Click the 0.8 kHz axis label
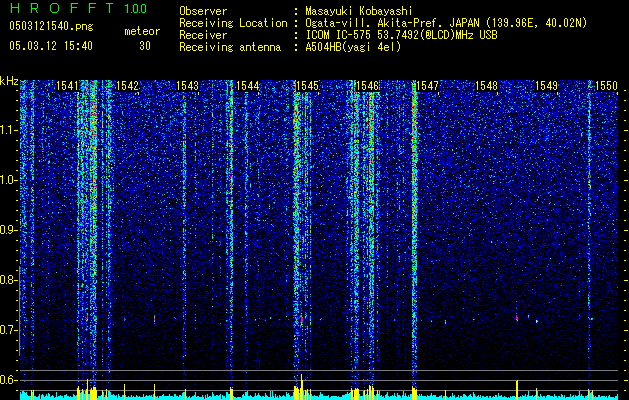Screen dimensions: 629x400 point(8,280)
